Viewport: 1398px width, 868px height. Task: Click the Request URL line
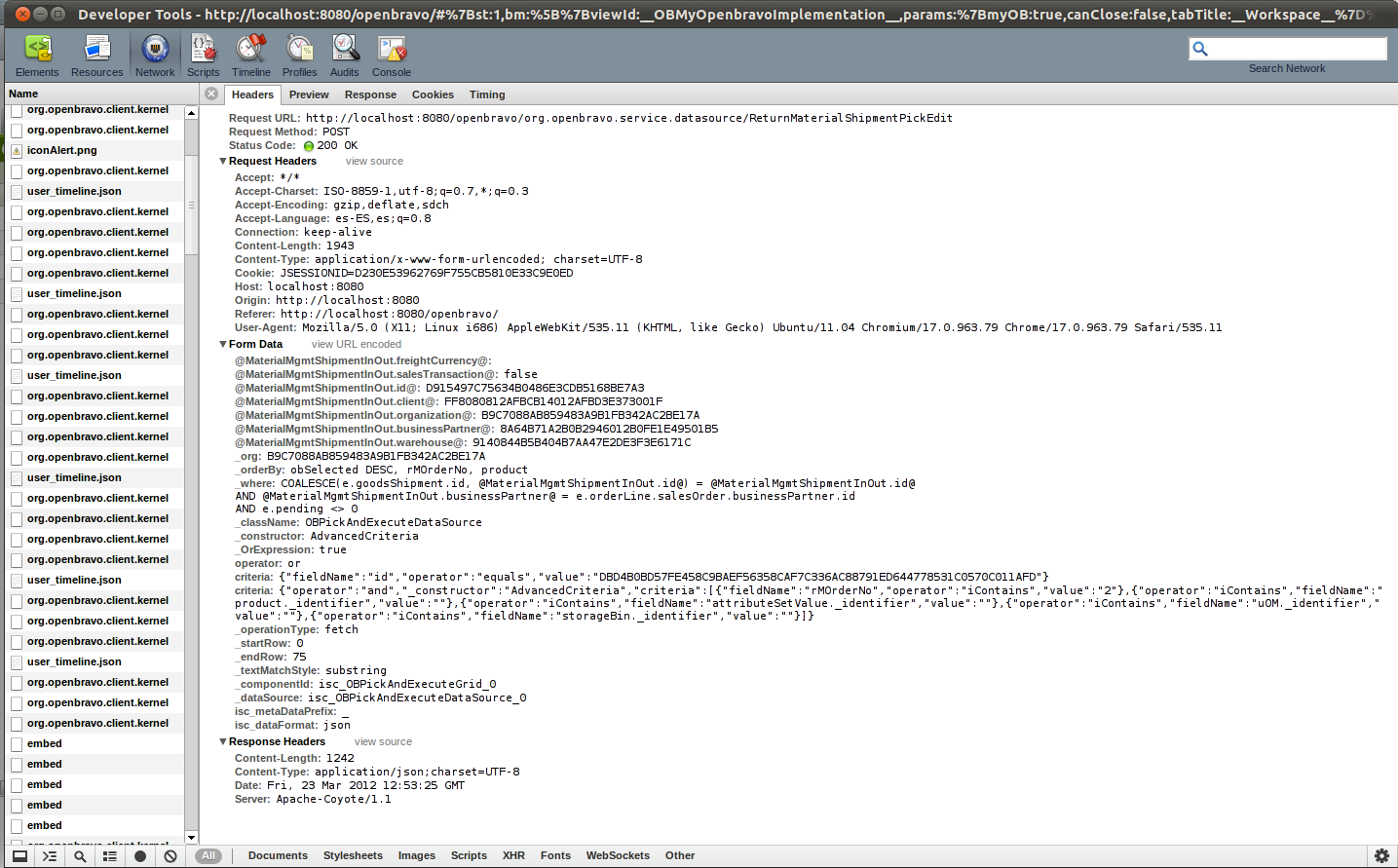point(590,119)
